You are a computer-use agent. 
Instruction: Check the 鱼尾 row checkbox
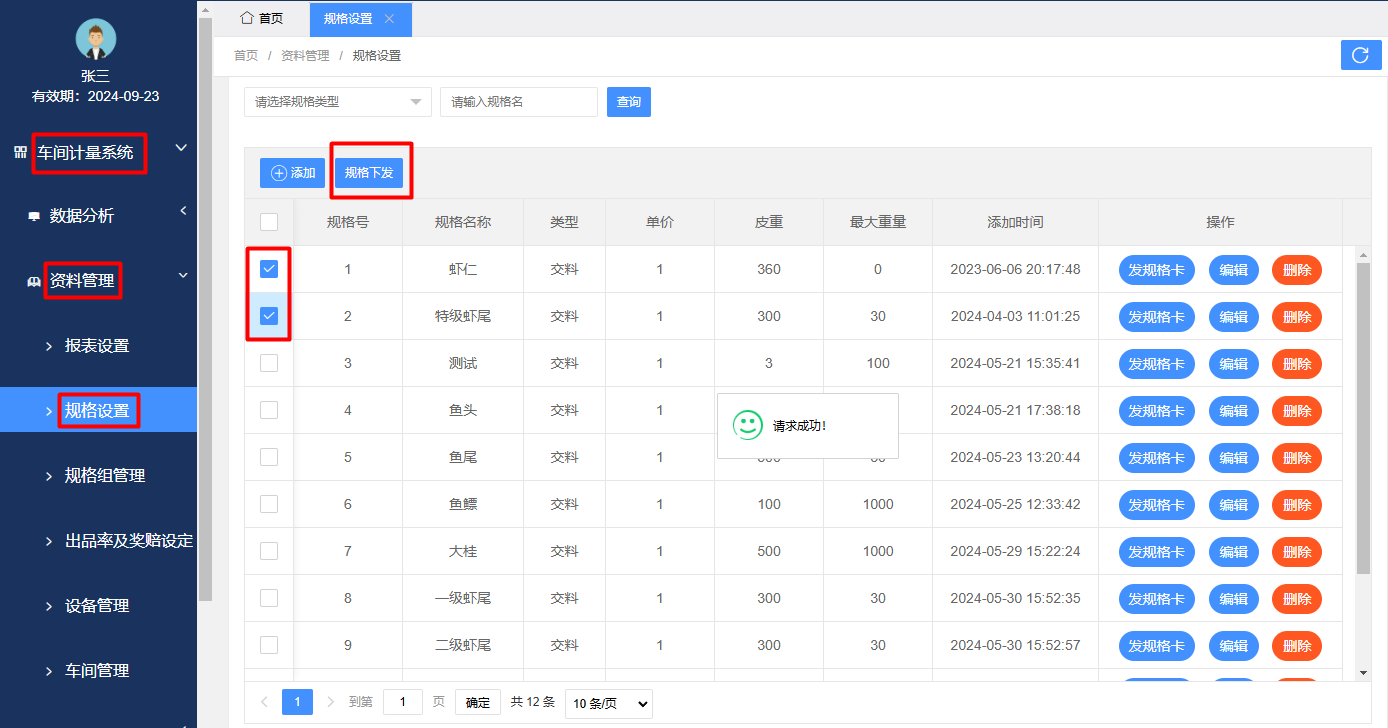[269, 457]
